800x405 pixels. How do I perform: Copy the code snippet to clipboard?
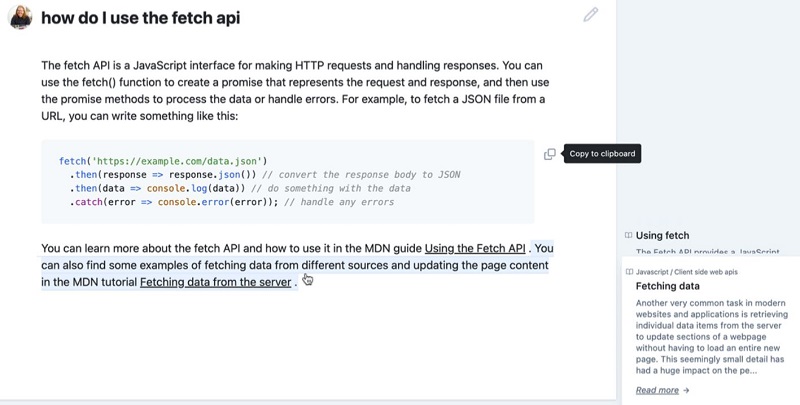coord(549,154)
